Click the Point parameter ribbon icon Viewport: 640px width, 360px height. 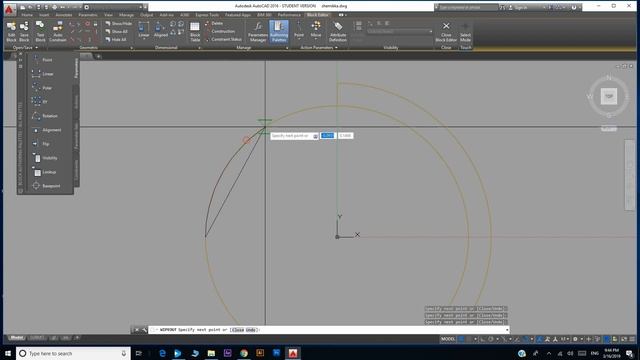pos(299,30)
